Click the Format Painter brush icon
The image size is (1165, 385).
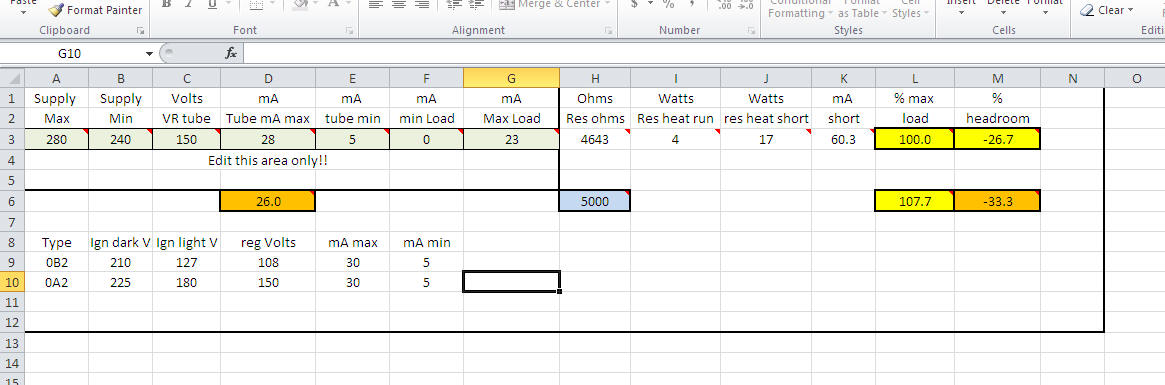(x=56, y=10)
